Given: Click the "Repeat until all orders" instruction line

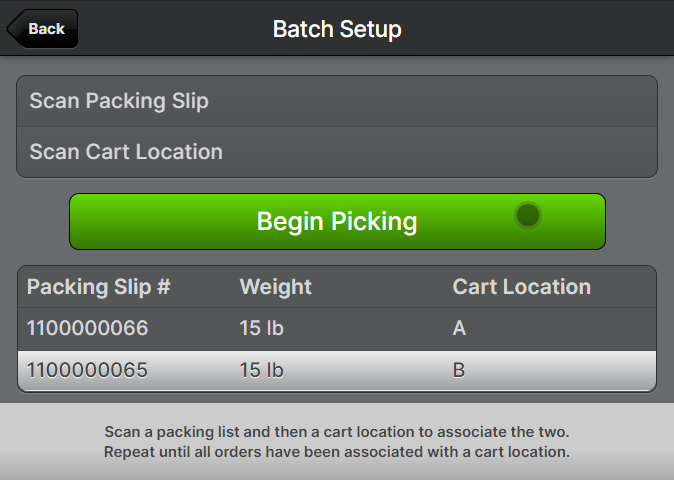Looking at the screenshot, I should click(337, 452).
